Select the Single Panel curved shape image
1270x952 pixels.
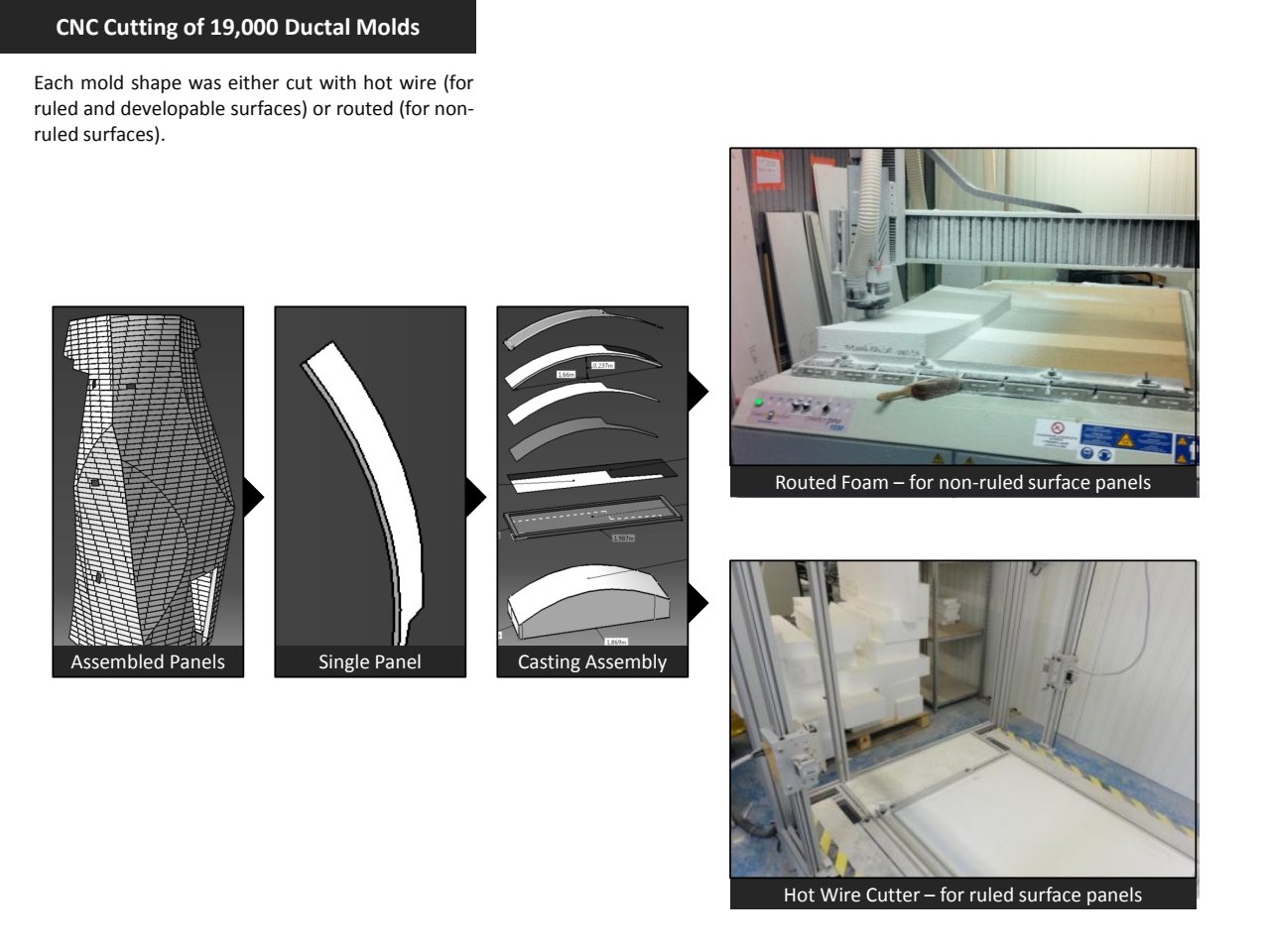click(370, 476)
